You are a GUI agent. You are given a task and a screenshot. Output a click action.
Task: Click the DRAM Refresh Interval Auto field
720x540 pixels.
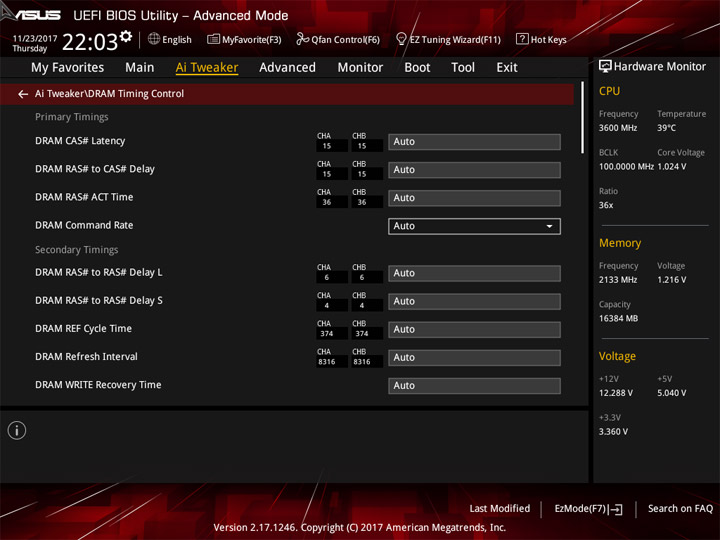(x=474, y=358)
